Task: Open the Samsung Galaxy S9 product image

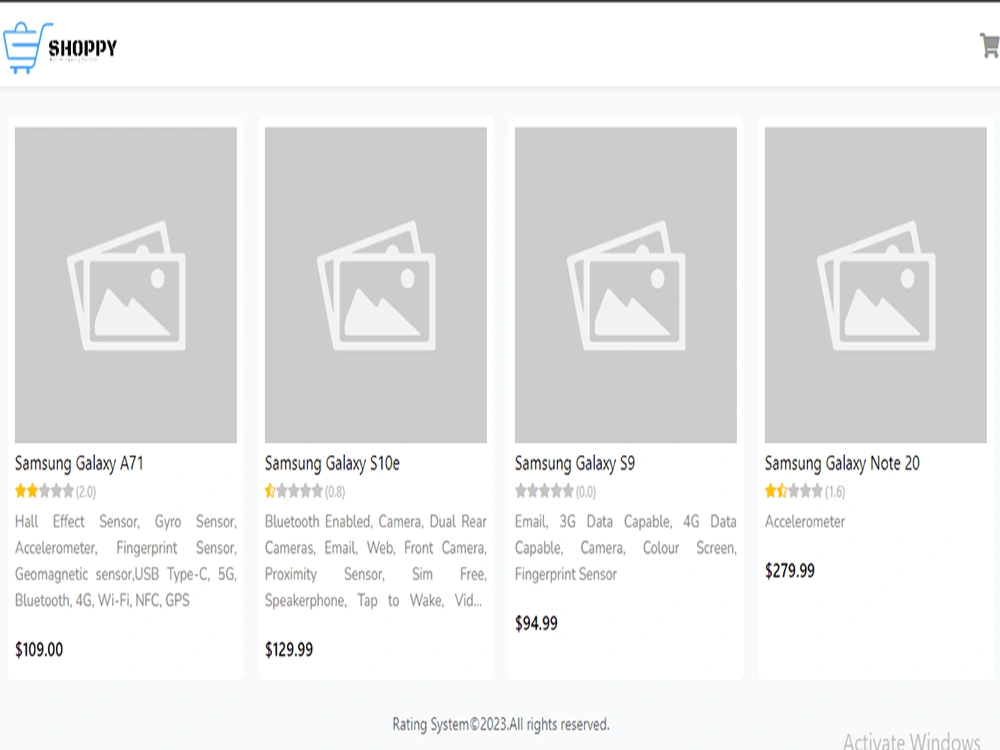Action: click(626, 285)
